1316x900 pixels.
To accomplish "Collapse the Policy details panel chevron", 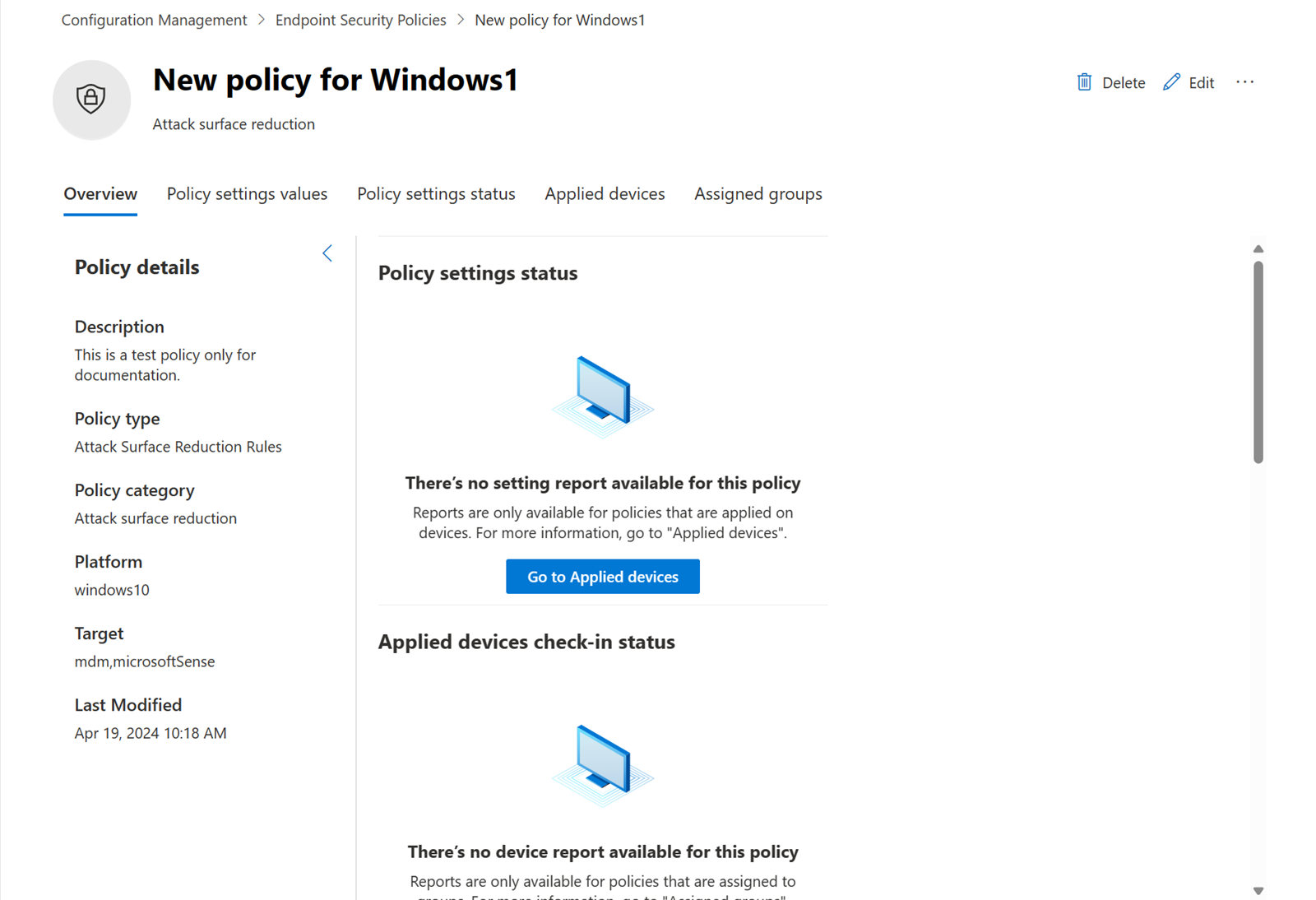I will pos(327,253).
